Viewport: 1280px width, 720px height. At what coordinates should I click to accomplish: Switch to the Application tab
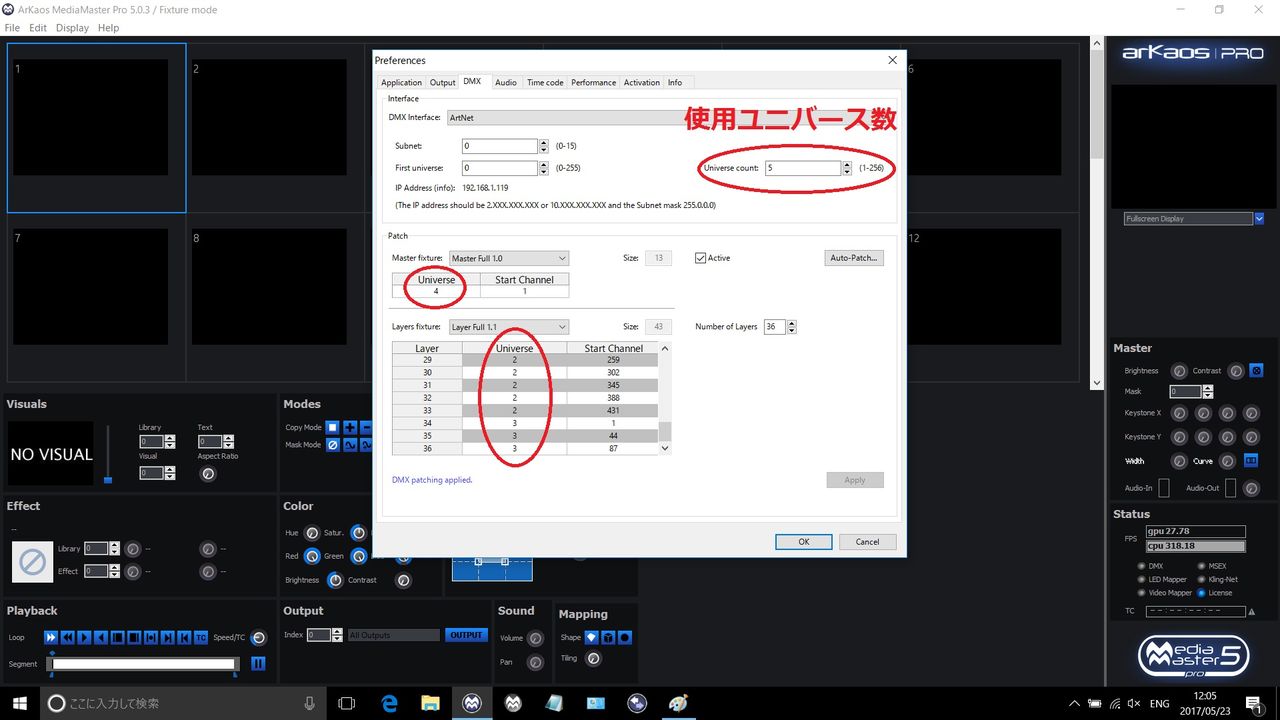[401, 82]
